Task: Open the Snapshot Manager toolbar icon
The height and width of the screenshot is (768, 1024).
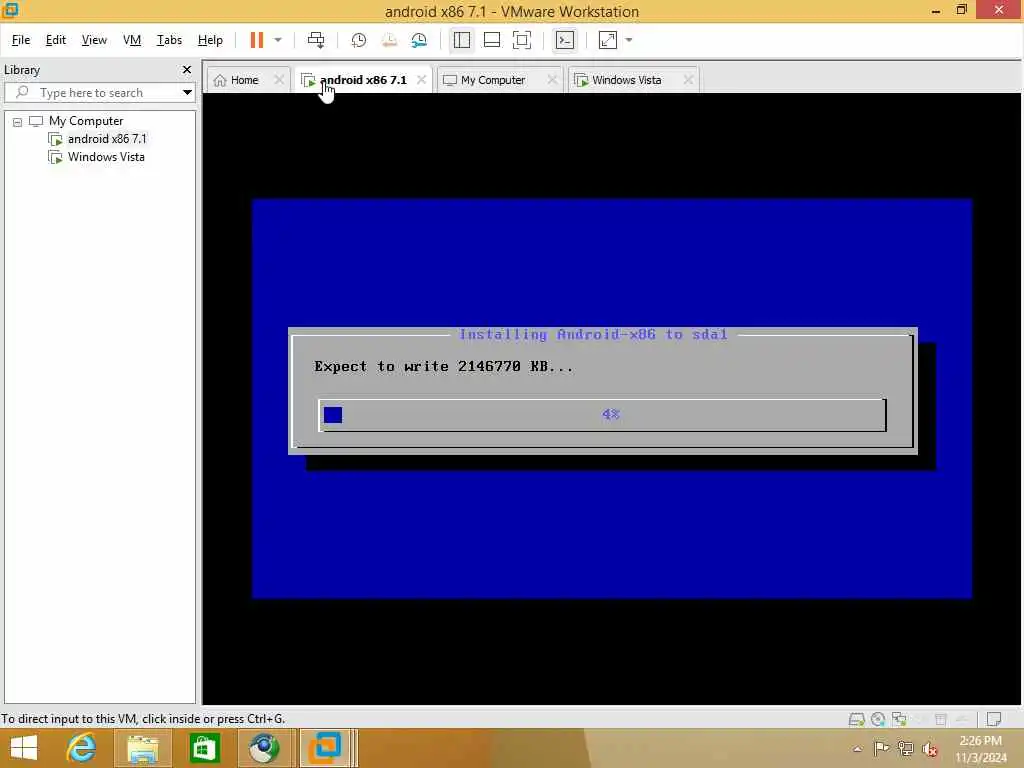Action: [419, 40]
